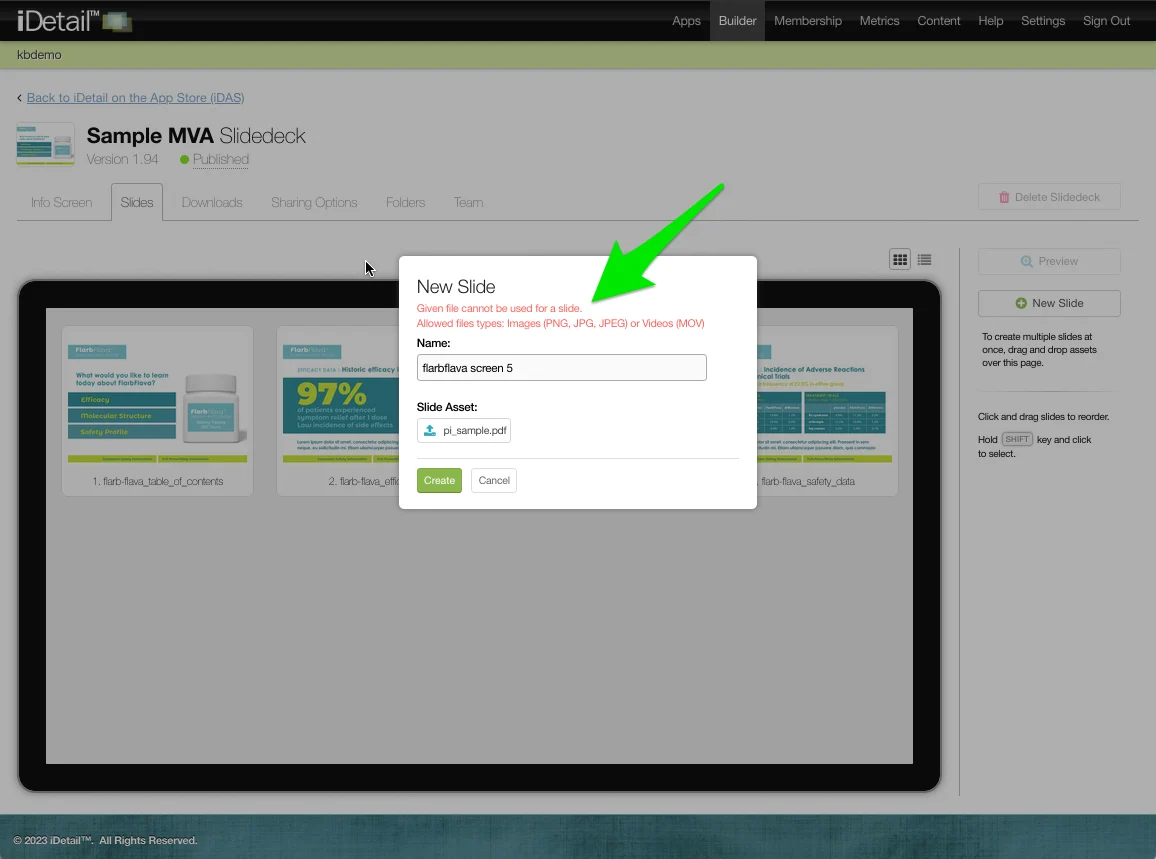This screenshot has width=1156, height=859.
Task: Open the Membership menu
Action: point(808,21)
